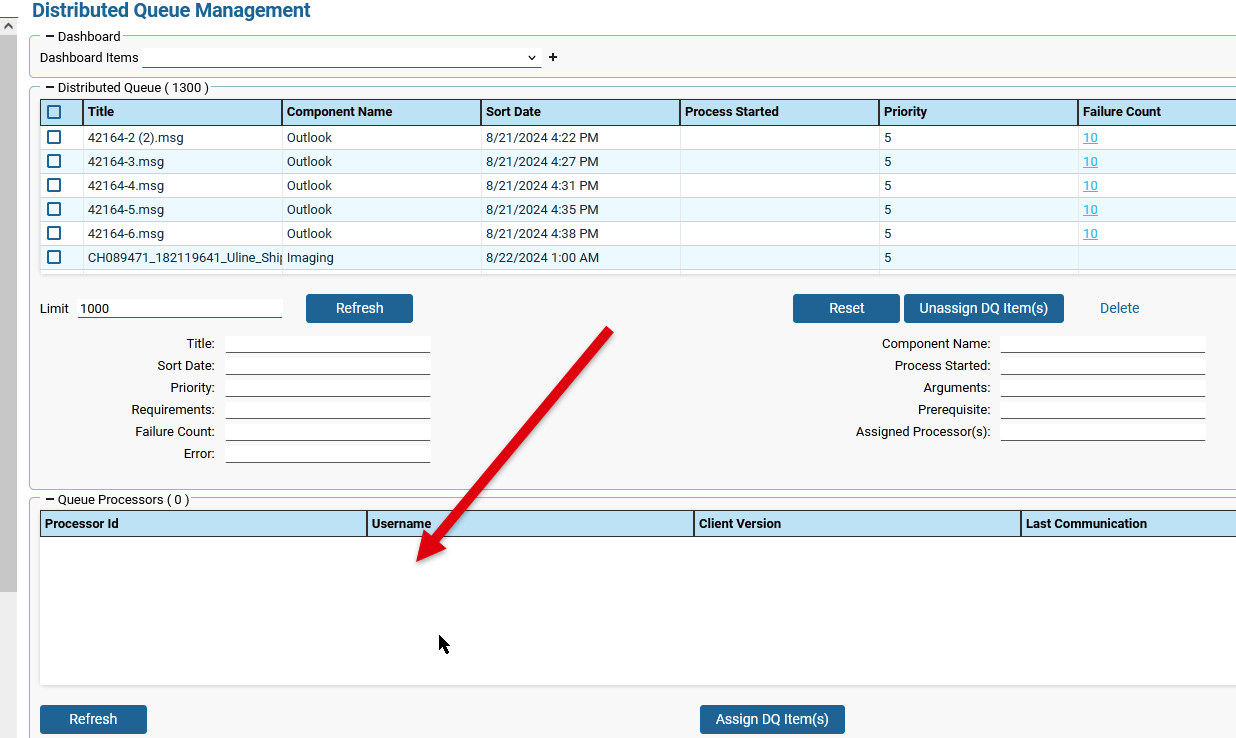
Task: Click the Reset button
Action: click(846, 308)
